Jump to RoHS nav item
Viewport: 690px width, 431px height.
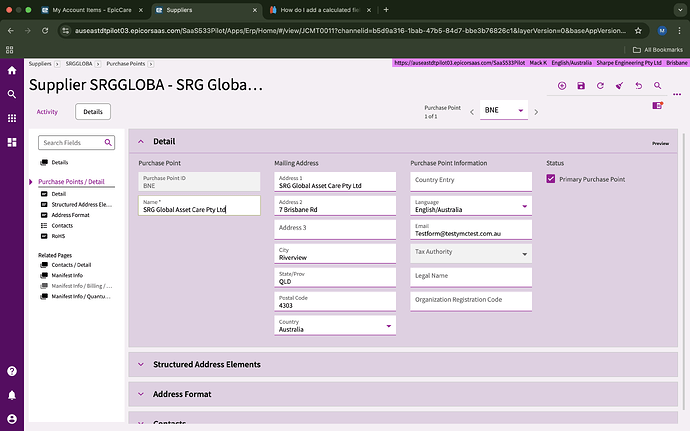(58, 236)
